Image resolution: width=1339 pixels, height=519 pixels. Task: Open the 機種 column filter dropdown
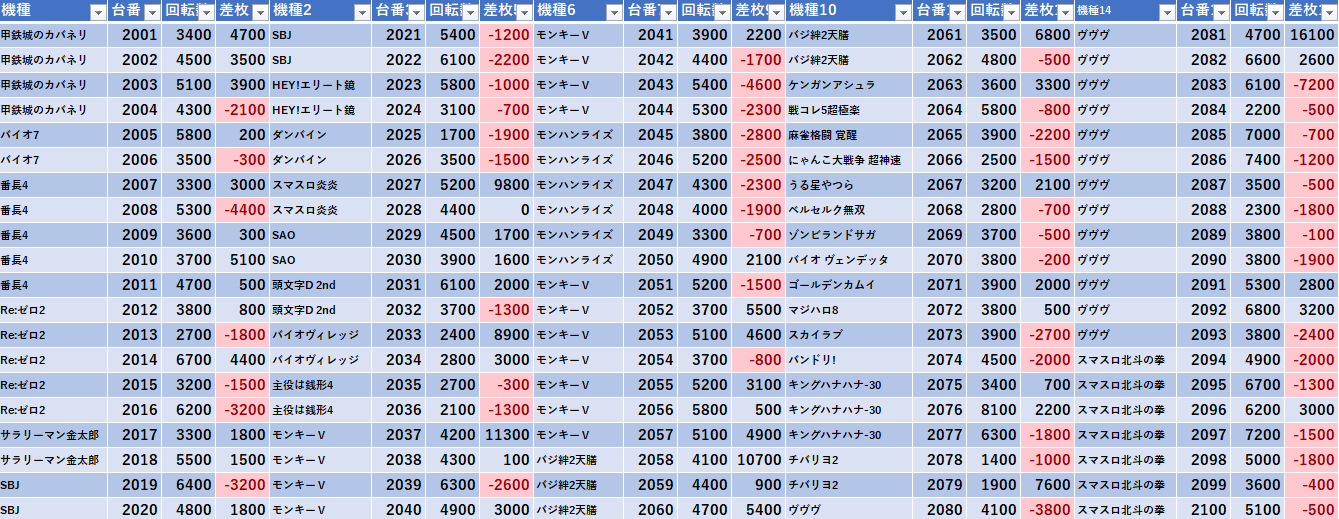[x=97, y=12]
